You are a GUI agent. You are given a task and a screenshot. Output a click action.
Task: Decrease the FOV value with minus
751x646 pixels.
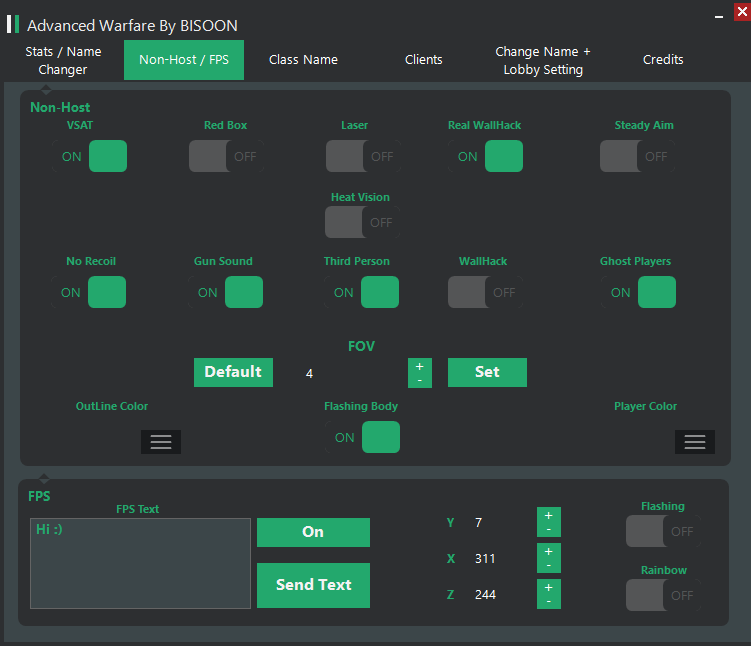coord(420,380)
